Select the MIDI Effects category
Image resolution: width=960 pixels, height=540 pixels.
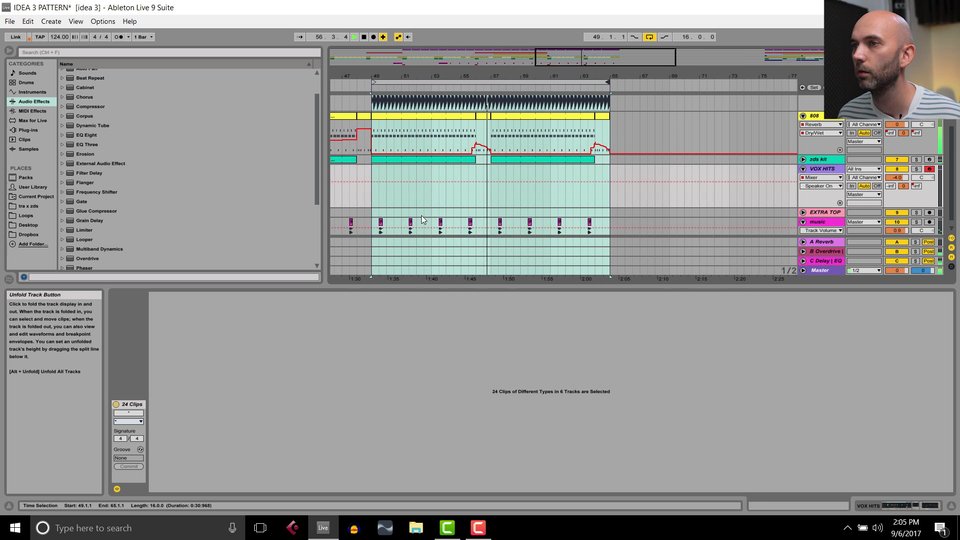tap(32, 111)
